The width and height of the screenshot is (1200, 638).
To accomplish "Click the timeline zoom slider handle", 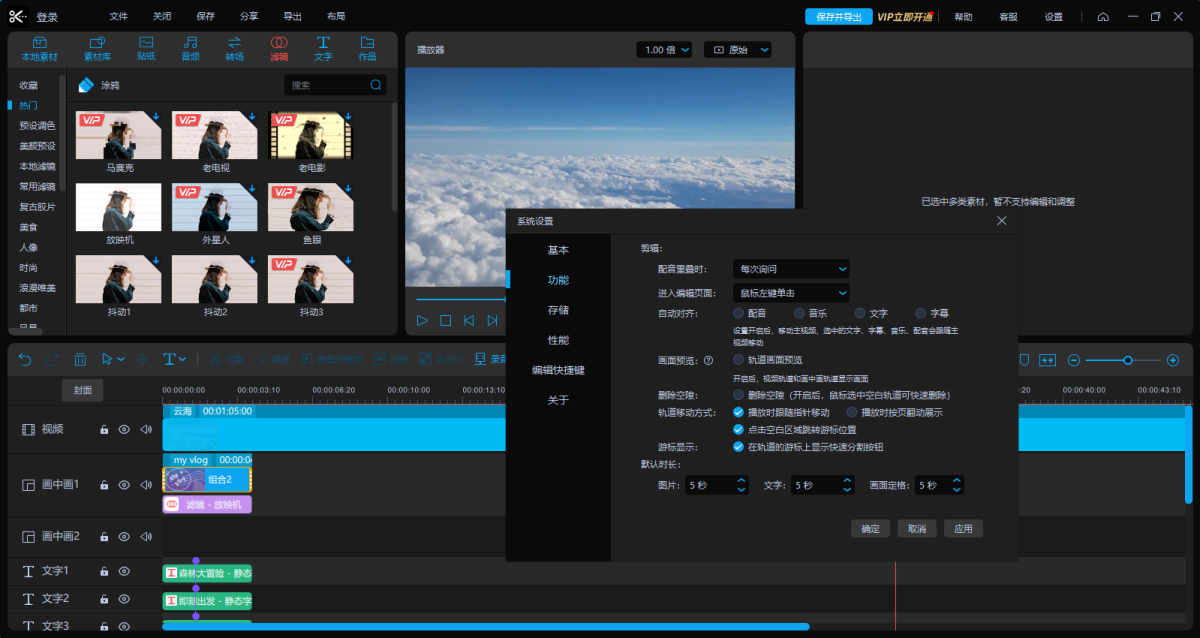I will tap(1128, 360).
